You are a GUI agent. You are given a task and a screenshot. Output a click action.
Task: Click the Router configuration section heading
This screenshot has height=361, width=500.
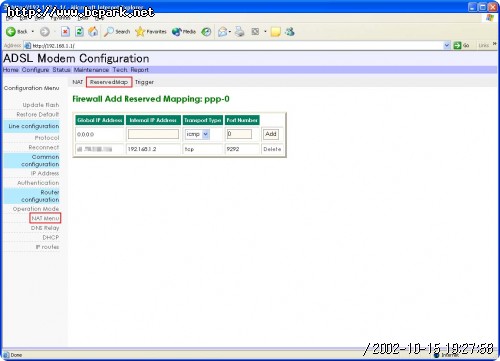pos(40,196)
